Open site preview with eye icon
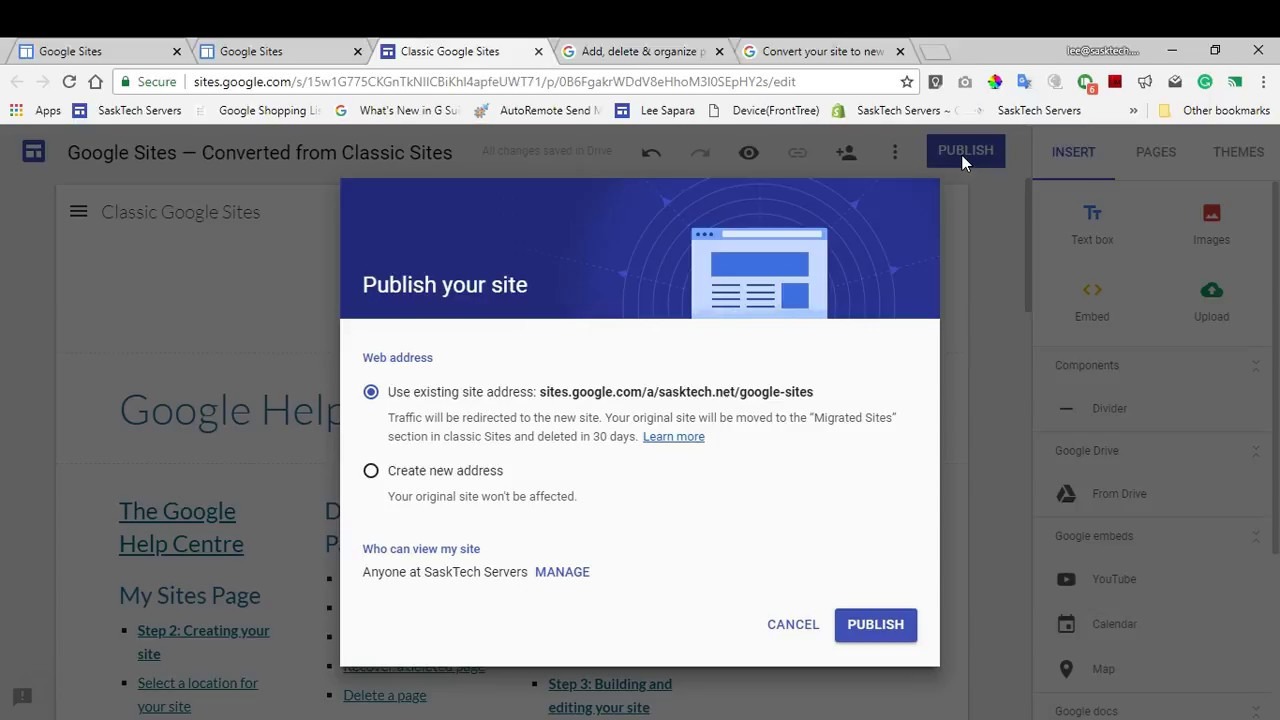 pos(748,153)
